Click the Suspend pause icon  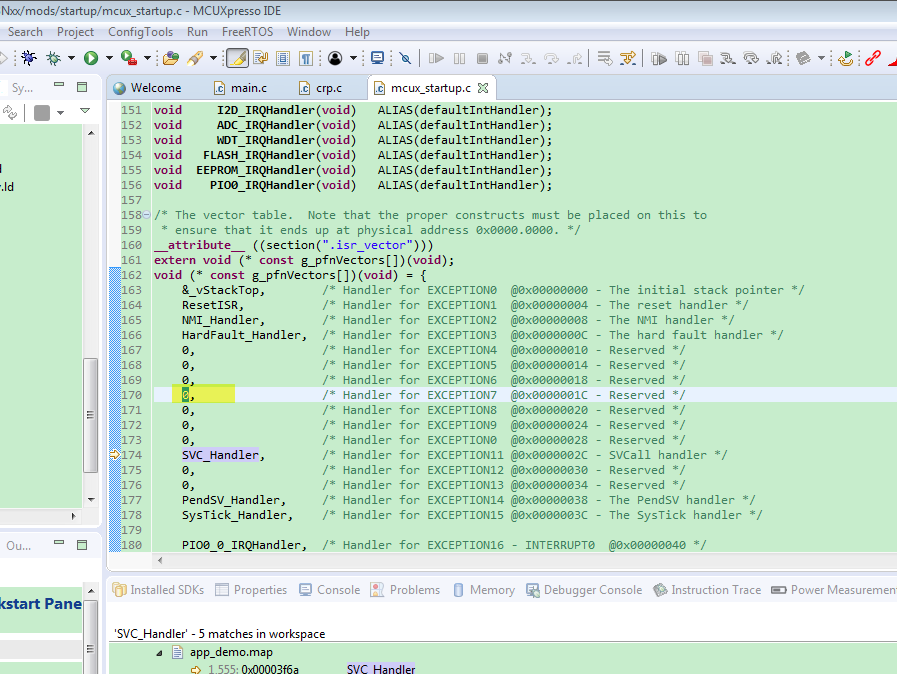pyautogui.click(x=460, y=58)
